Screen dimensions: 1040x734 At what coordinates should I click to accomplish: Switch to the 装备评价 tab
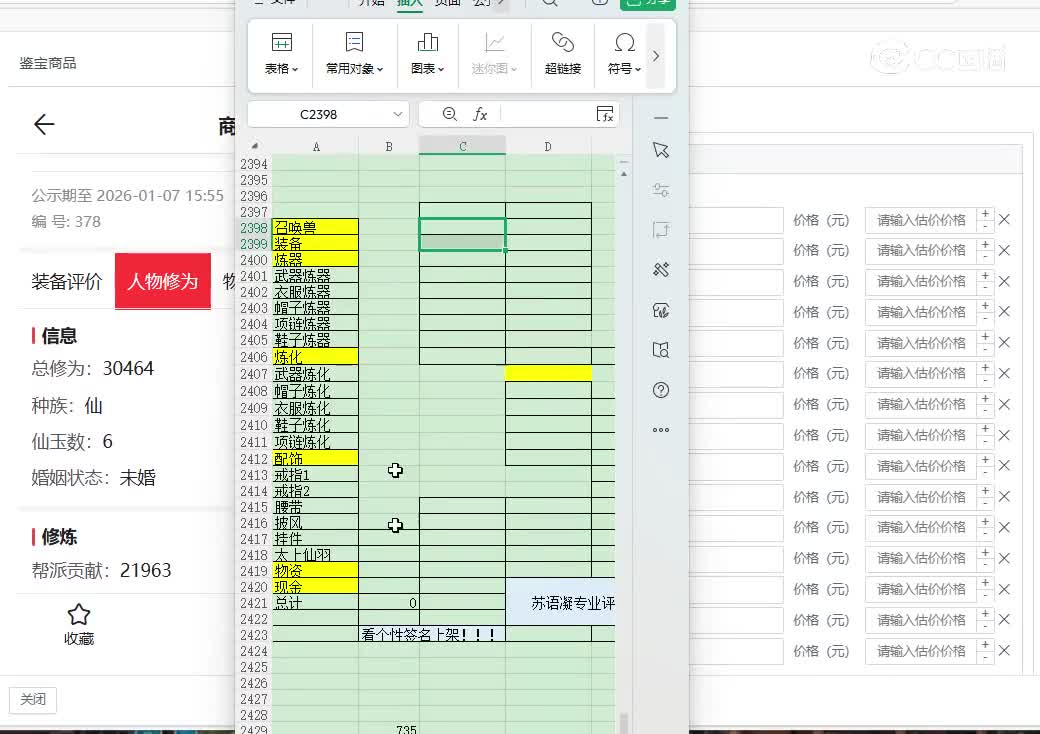click(x=67, y=281)
